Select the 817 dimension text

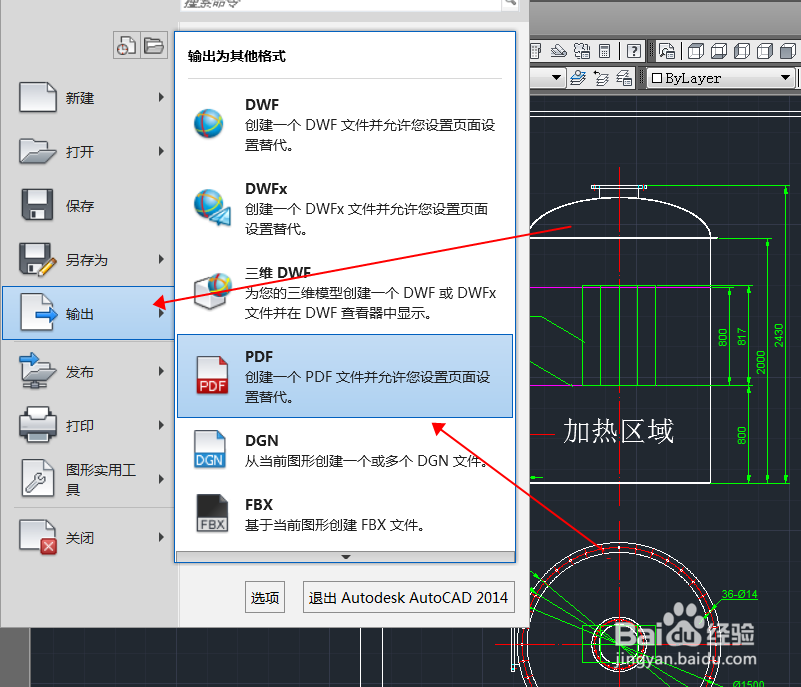[742, 337]
